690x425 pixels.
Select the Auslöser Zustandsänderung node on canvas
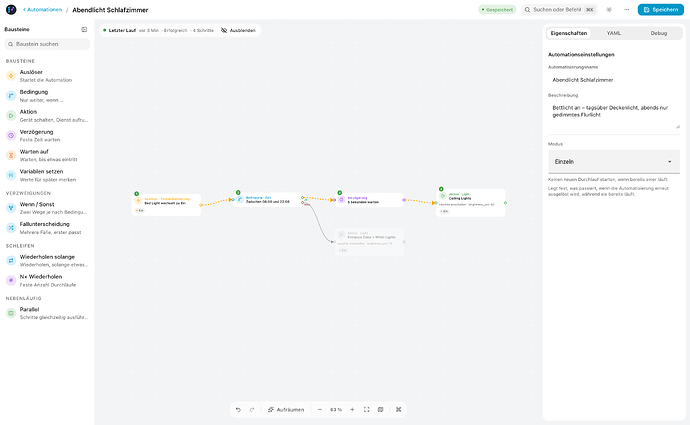pyautogui.click(x=166, y=205)
